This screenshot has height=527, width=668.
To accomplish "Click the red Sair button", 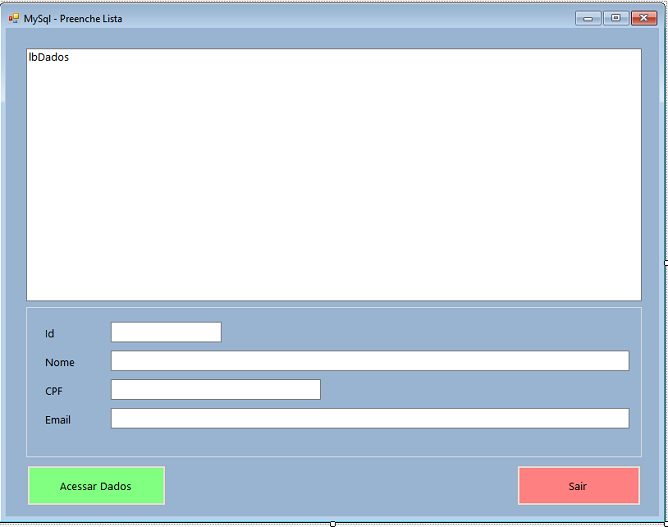I will click(579, 486).
